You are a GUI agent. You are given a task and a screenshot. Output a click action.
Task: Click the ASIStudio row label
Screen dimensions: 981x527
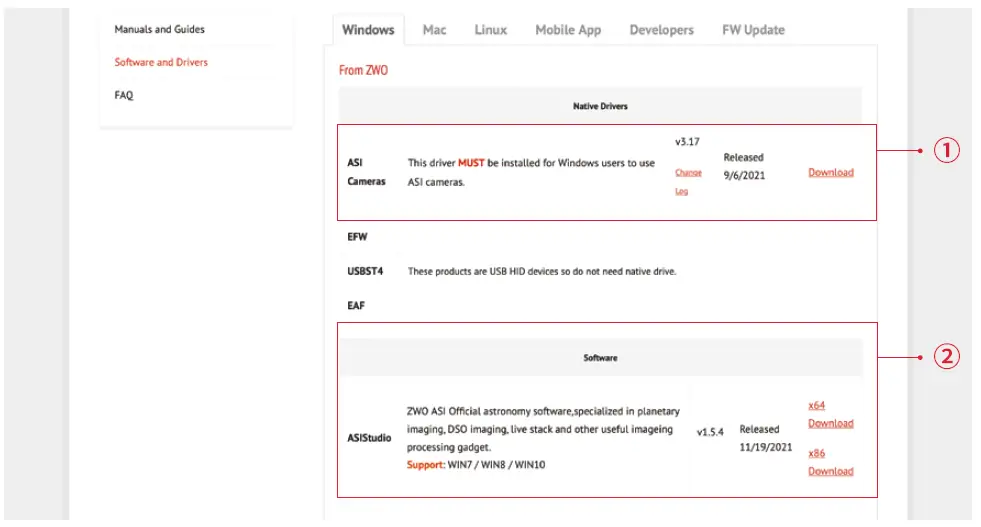coord(369,437)
